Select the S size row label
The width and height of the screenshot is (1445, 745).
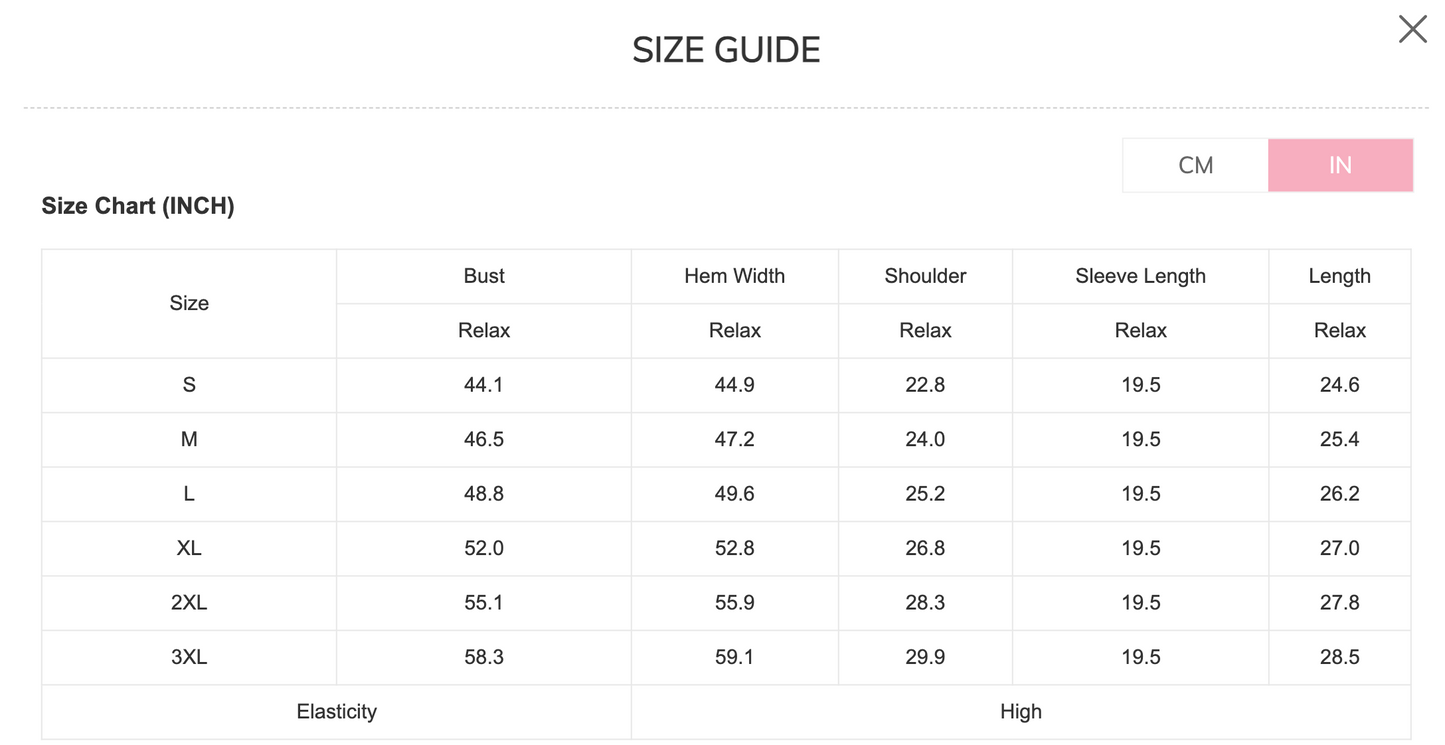point(189,385)
